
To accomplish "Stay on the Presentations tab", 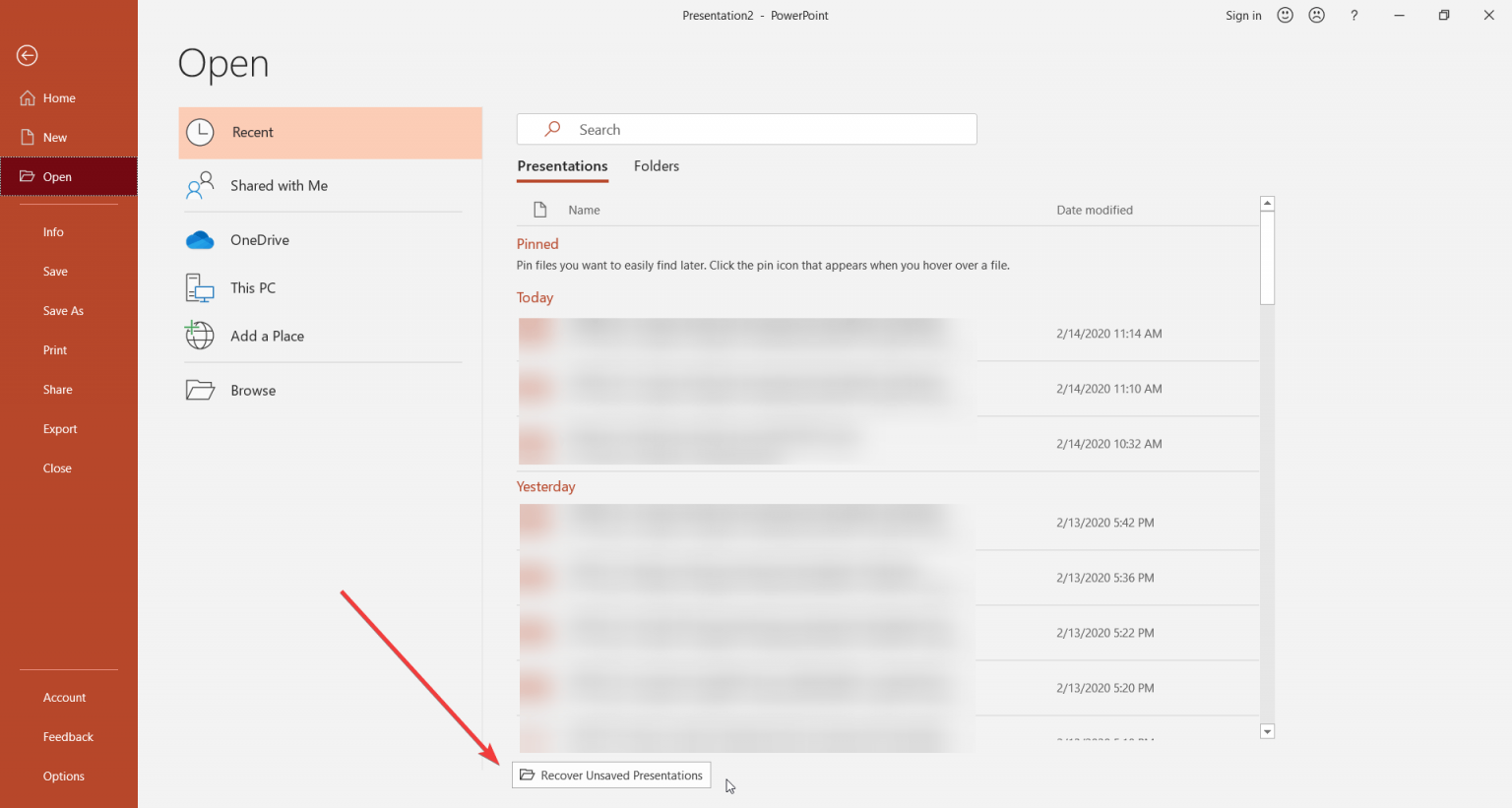I will 562,165.
